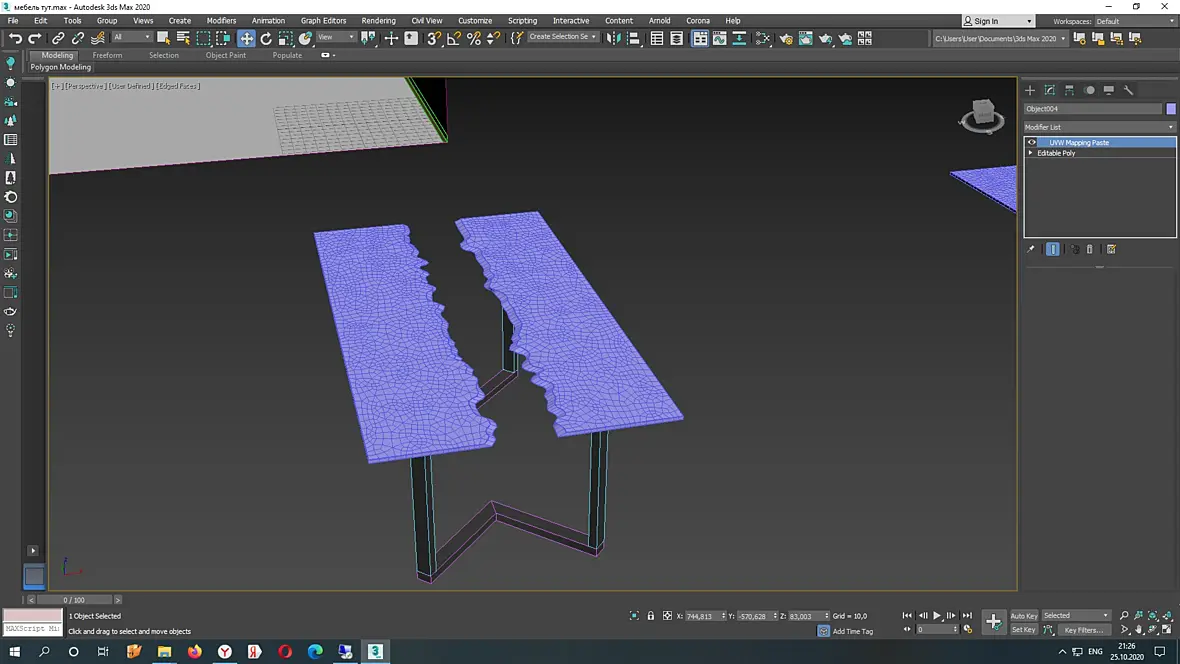Screen dimensions: 1180x664
Task: Click the Key Filters button
Action: tap(1082, 630)
